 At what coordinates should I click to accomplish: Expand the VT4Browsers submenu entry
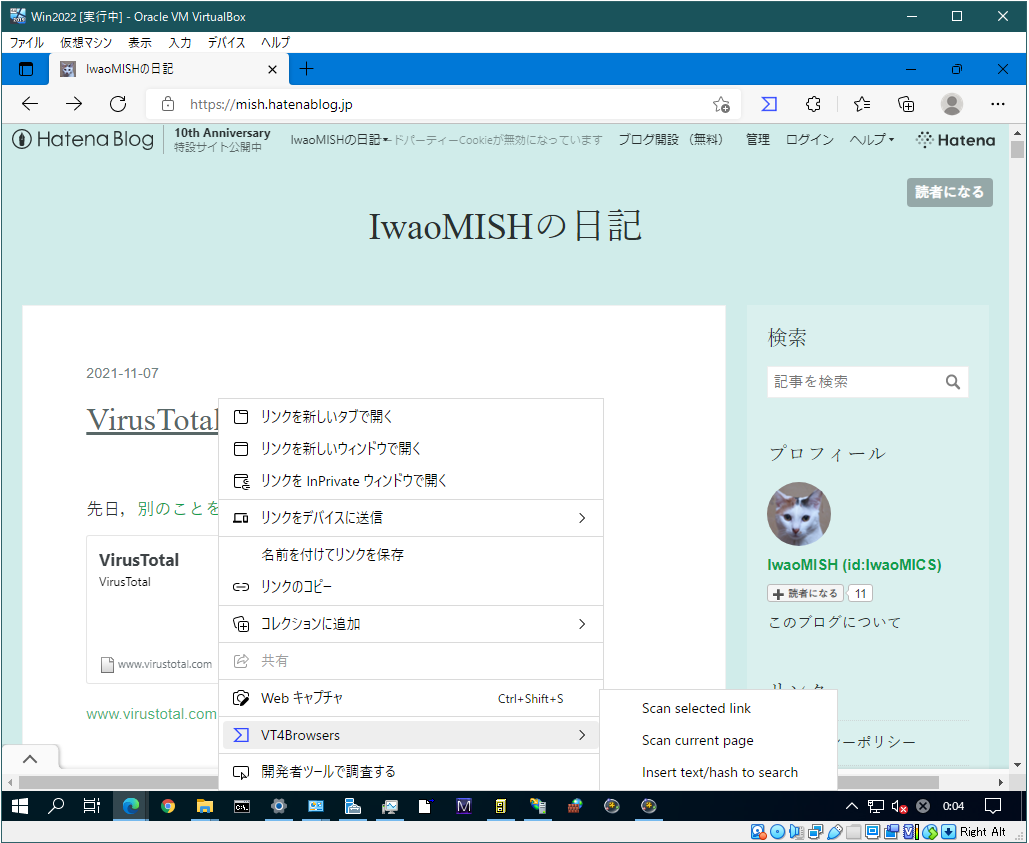411,735
